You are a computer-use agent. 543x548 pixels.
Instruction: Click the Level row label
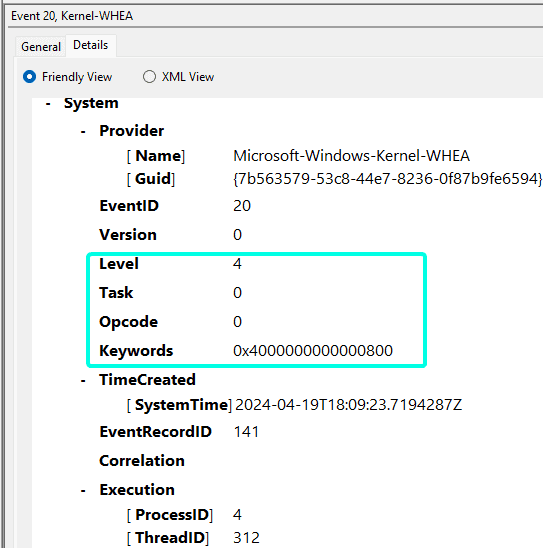tap(119, 264)
